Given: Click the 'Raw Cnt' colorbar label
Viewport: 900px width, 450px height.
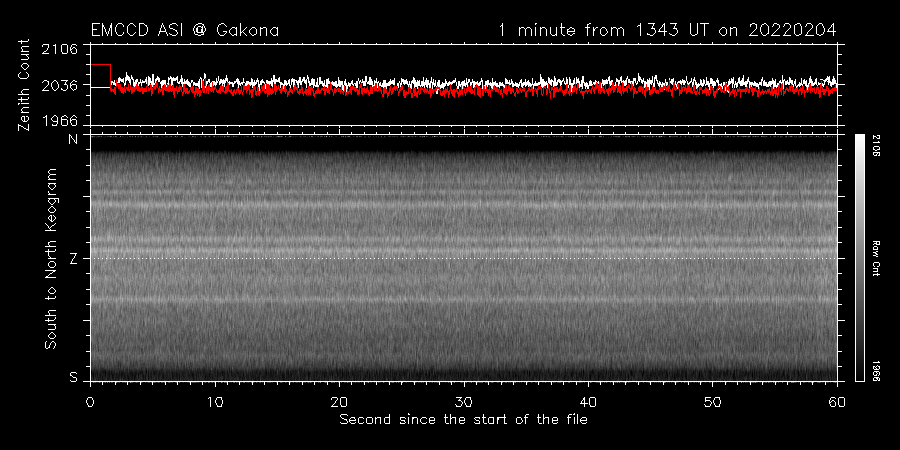Looking at the screenshot, I should point(876,258).
